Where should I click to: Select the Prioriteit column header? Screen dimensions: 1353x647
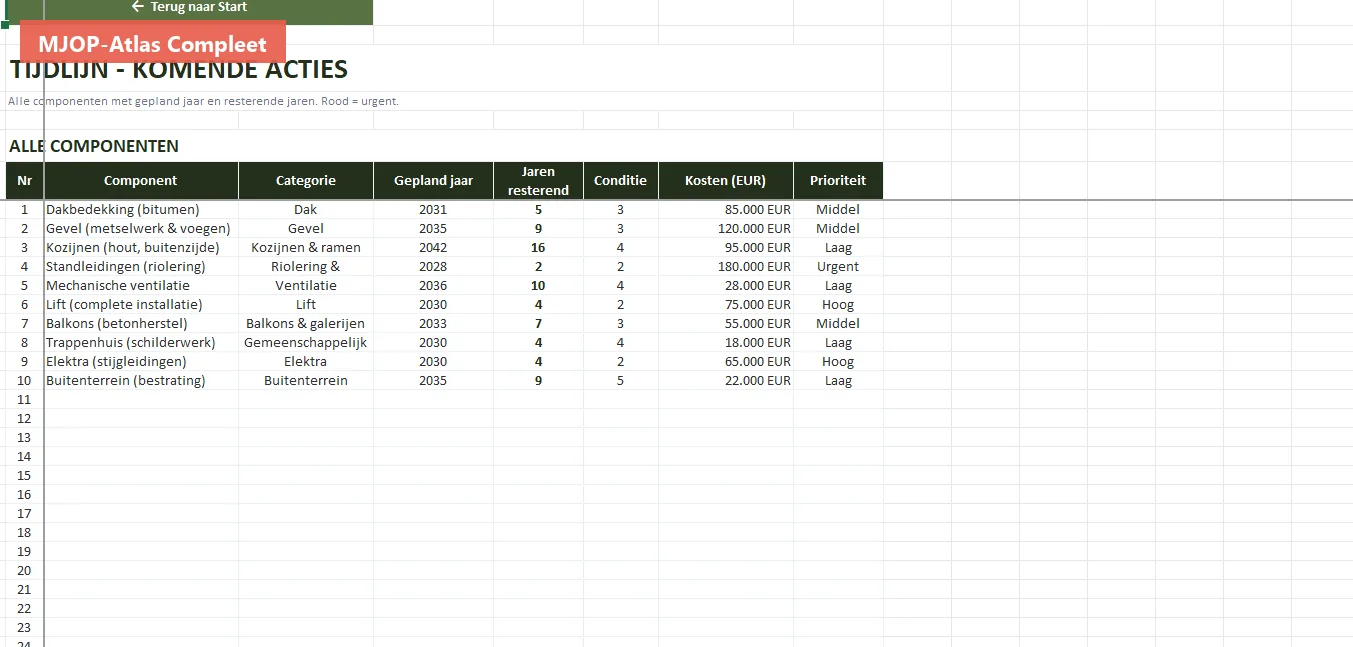[x=838, y=181]
